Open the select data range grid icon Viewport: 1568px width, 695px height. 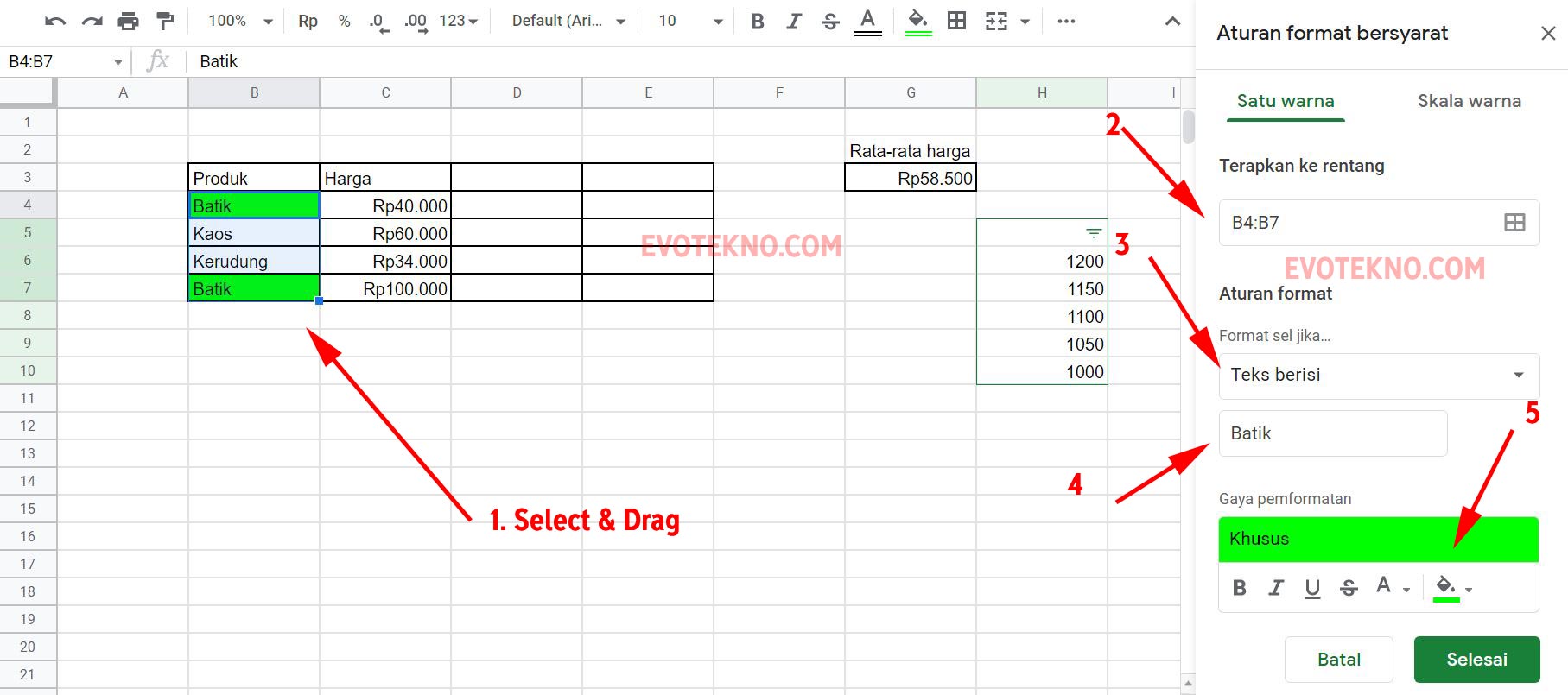[1514, 223]
